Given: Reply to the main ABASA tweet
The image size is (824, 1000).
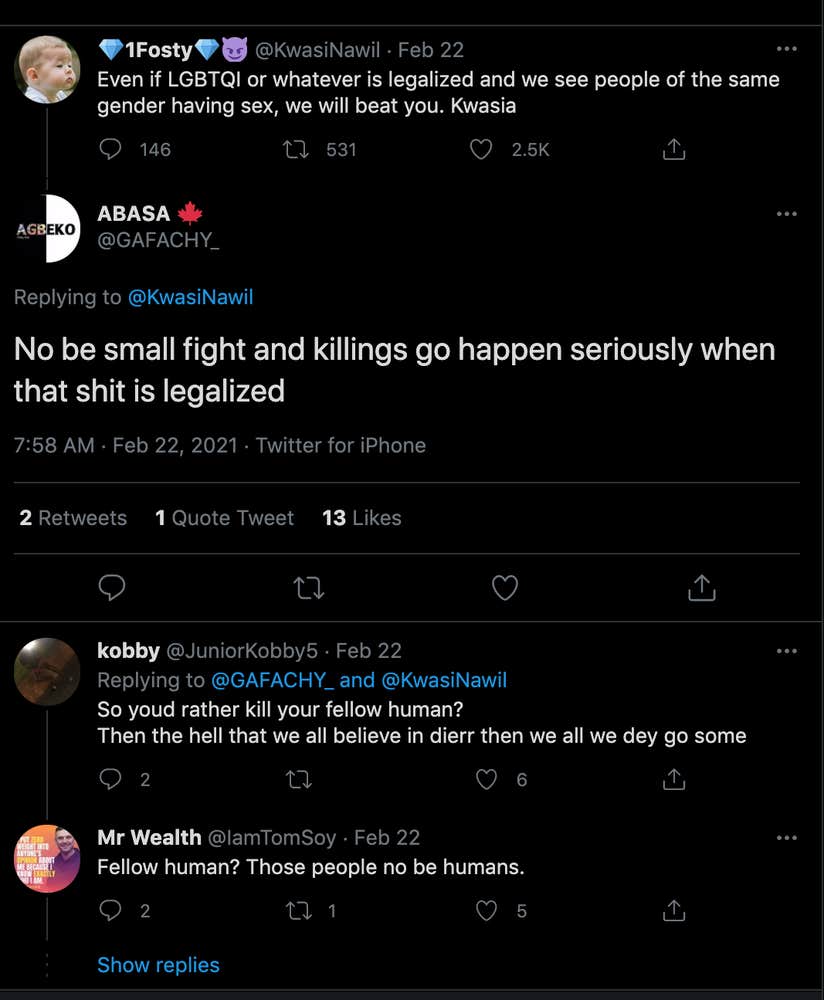Looking at the screenshot, I should point(113,588).
